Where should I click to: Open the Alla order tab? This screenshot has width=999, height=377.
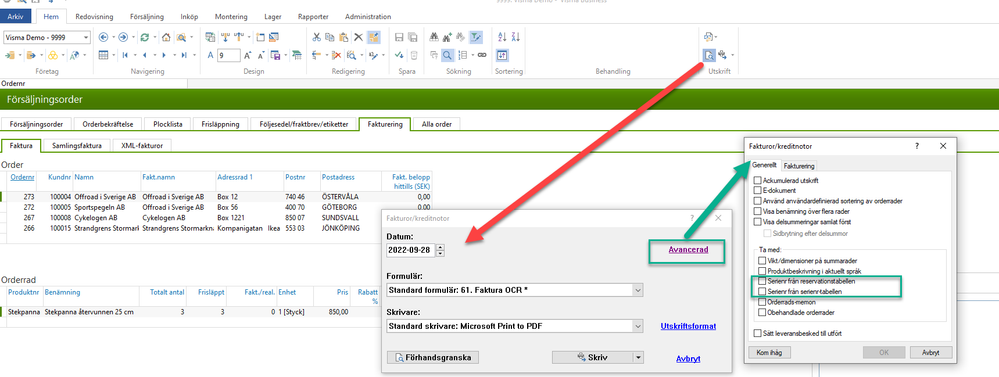(x=436, y=124)
